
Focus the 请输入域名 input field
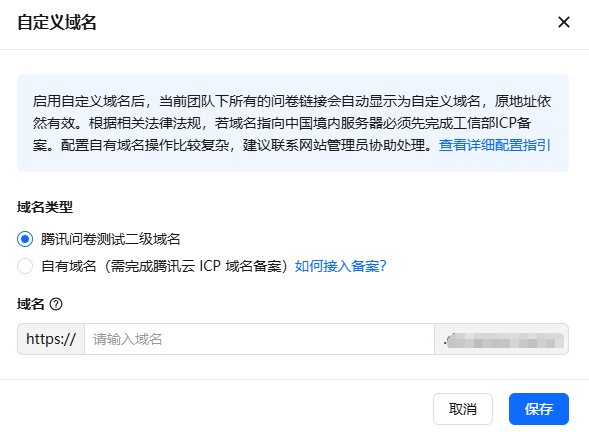coord(259,339)
